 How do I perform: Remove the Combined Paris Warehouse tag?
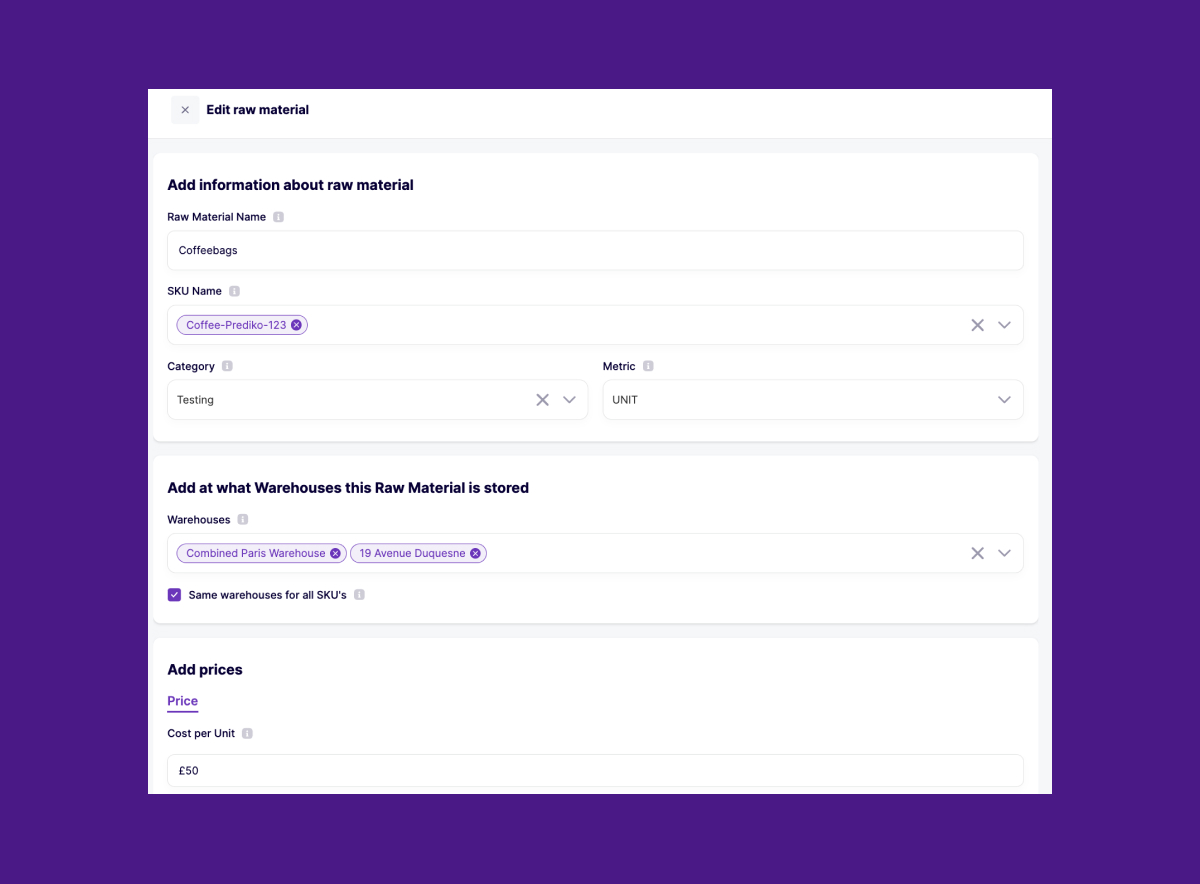[336, 552]
